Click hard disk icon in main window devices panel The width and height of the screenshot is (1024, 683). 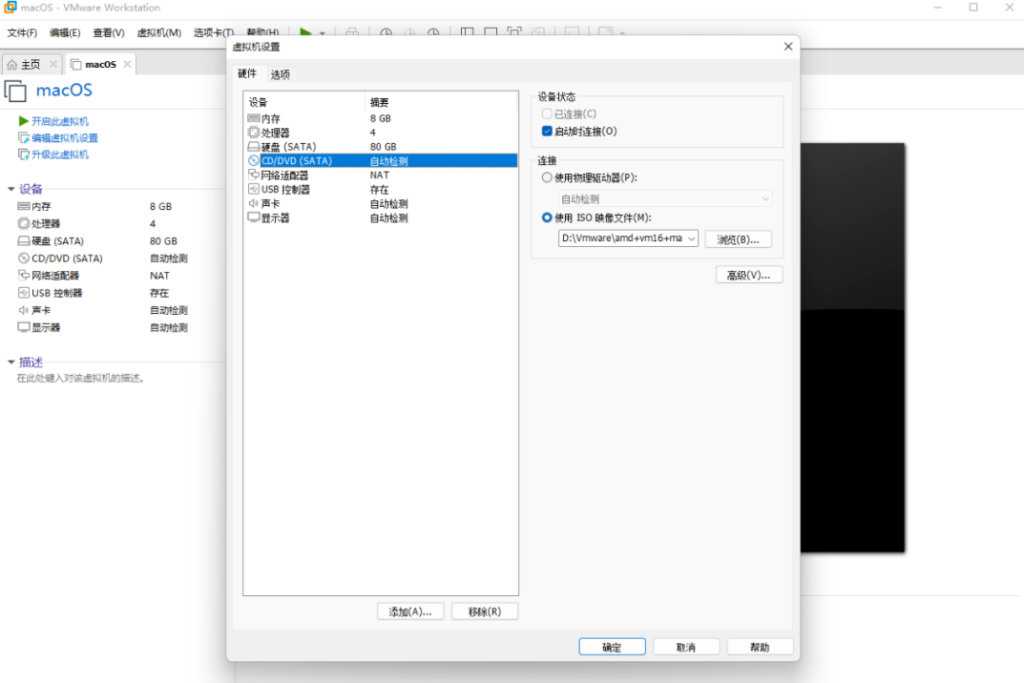[24, 241]
